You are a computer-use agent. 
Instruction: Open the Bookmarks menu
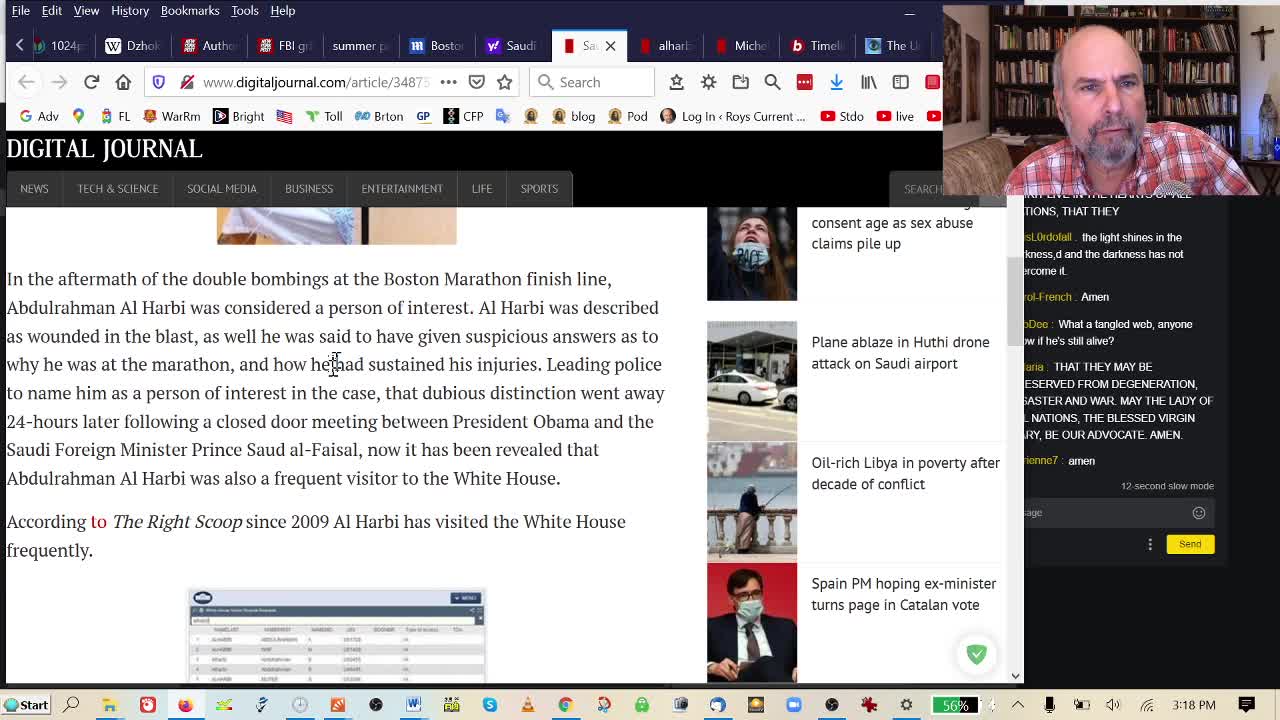point(190,11)
